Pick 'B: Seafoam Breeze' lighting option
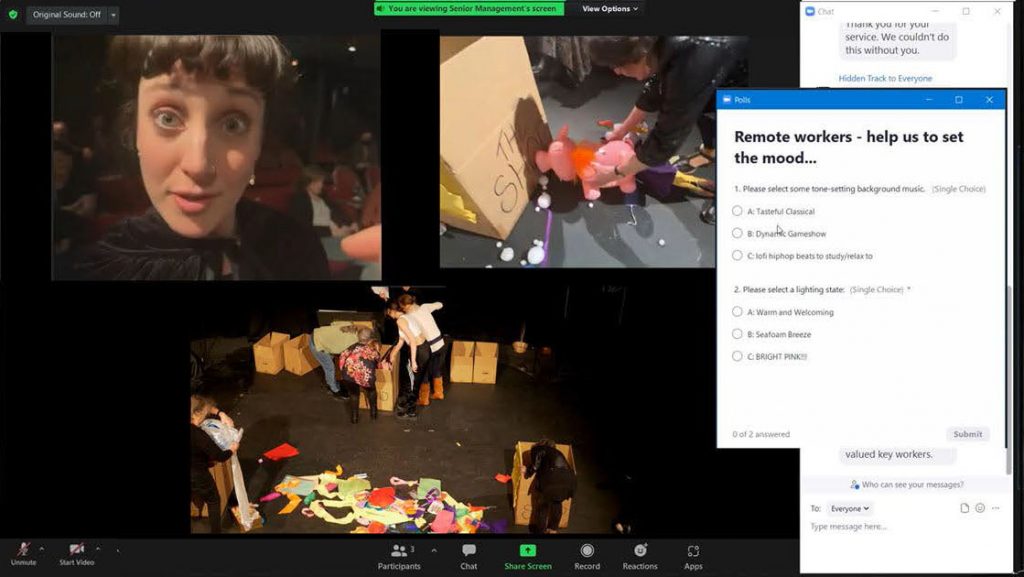This screenshot has height=577, width=1024. (x=737, y=334)
